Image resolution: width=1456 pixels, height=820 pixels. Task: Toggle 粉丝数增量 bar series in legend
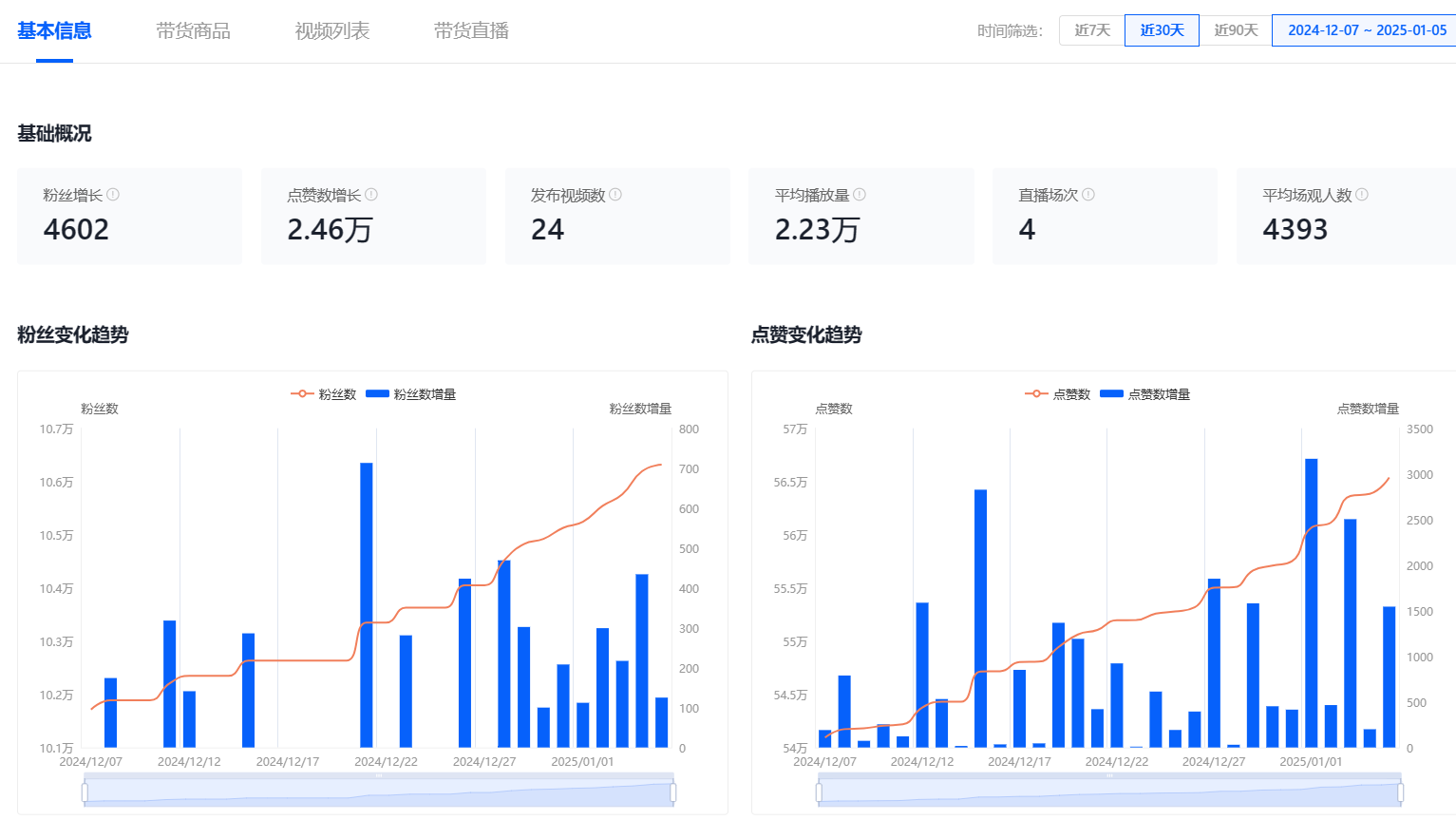tap(411, 394)
